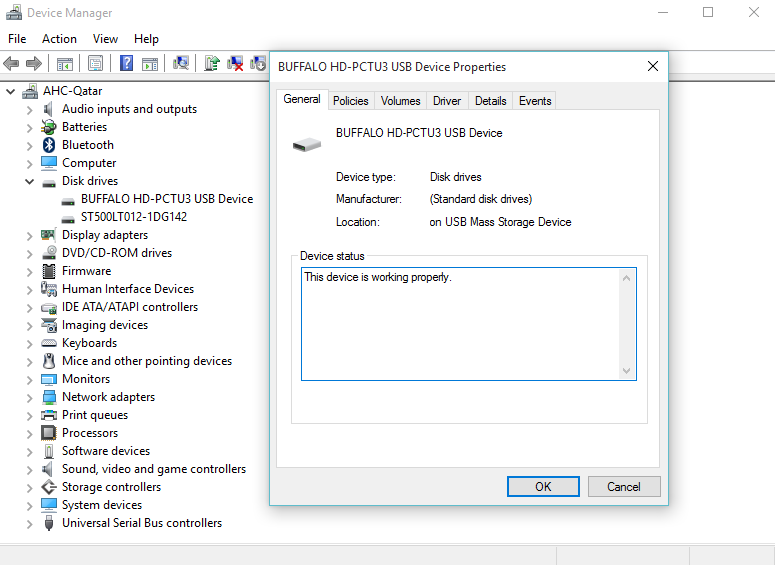775x565 pixels.
Task: Expand the System devices category
Action: click(x=30, y=505)
